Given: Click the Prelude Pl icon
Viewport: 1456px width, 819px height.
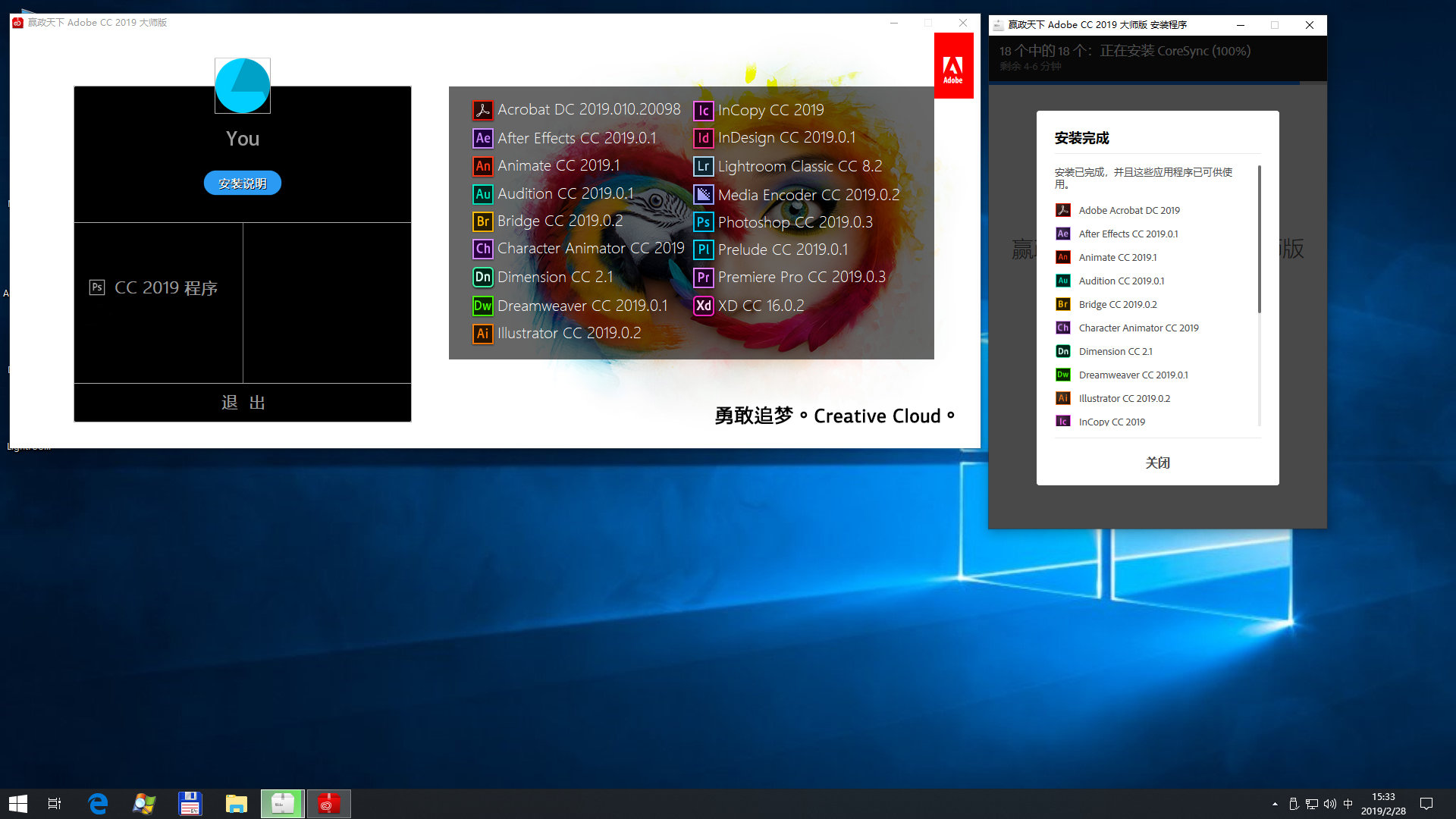Looking at the screenshot, I should (703, 249).
